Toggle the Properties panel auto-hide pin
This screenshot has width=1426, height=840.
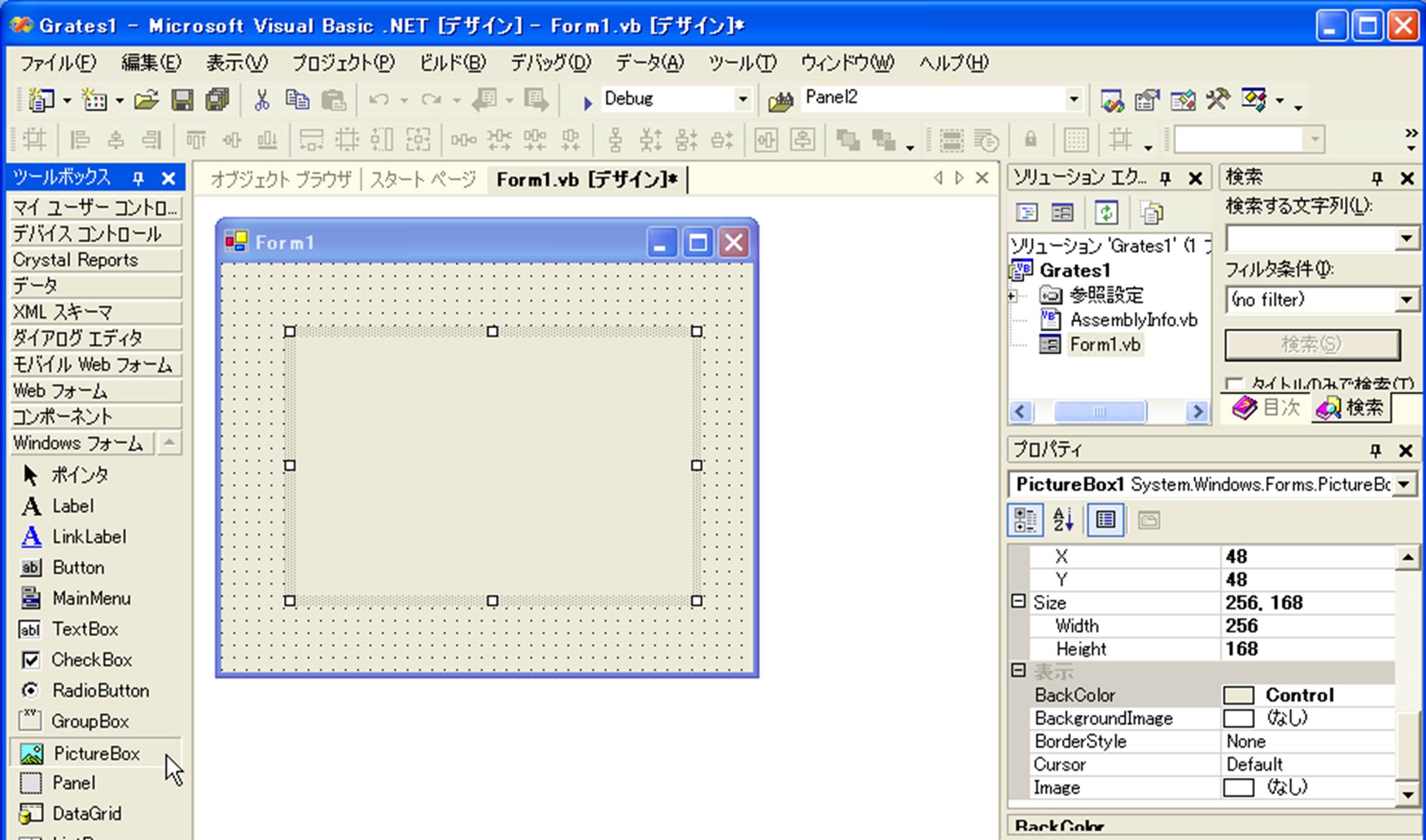point(1375,450)
